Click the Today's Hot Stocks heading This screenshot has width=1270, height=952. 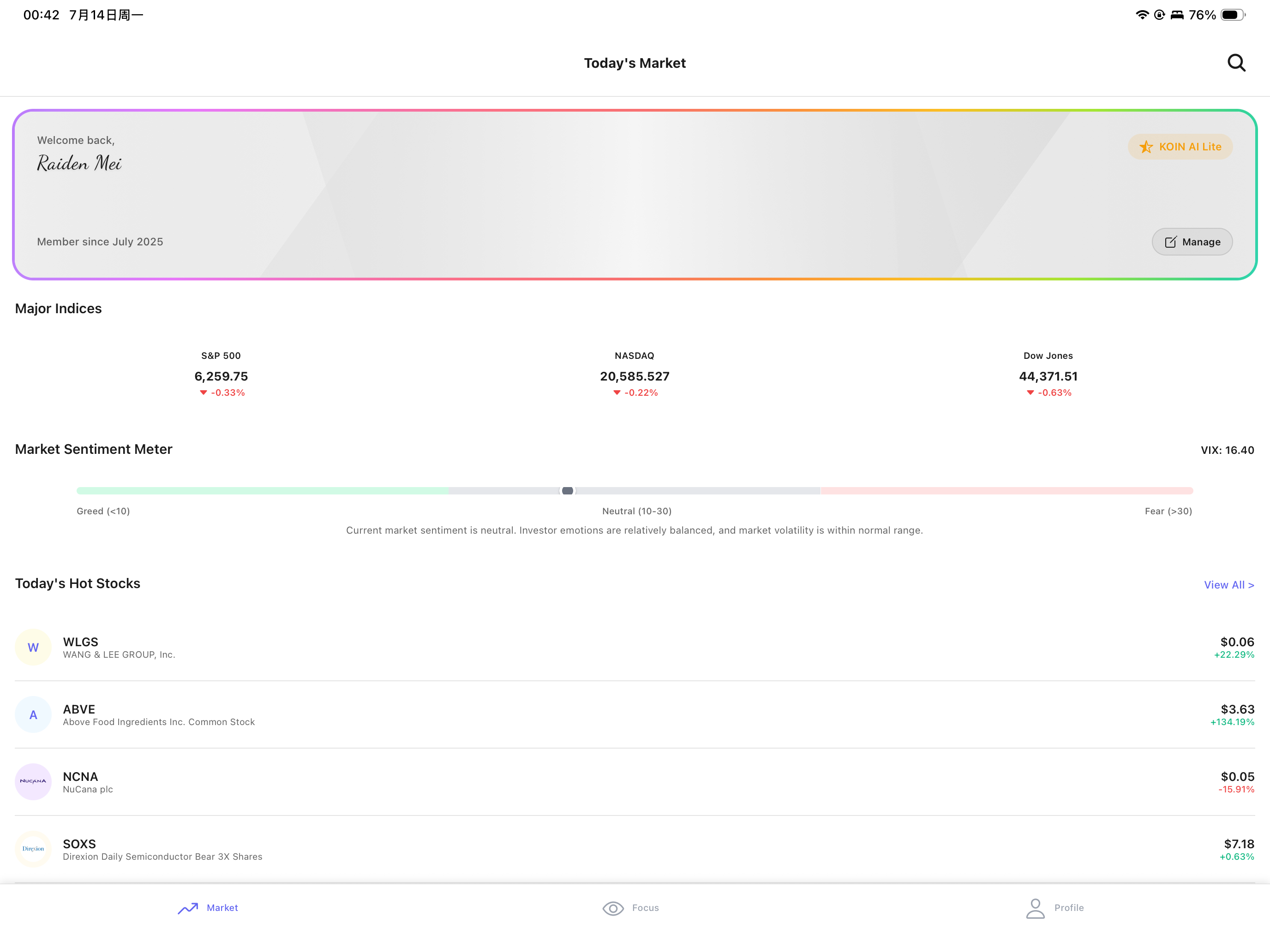[x=78, y=583]
